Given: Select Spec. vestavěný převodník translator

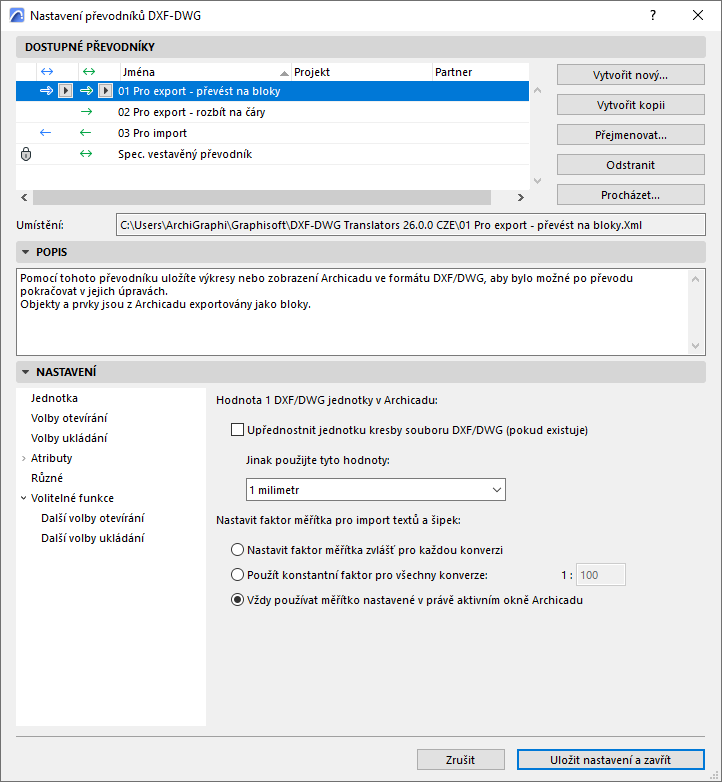Looking at the screenshot, I should coord(272,154).
